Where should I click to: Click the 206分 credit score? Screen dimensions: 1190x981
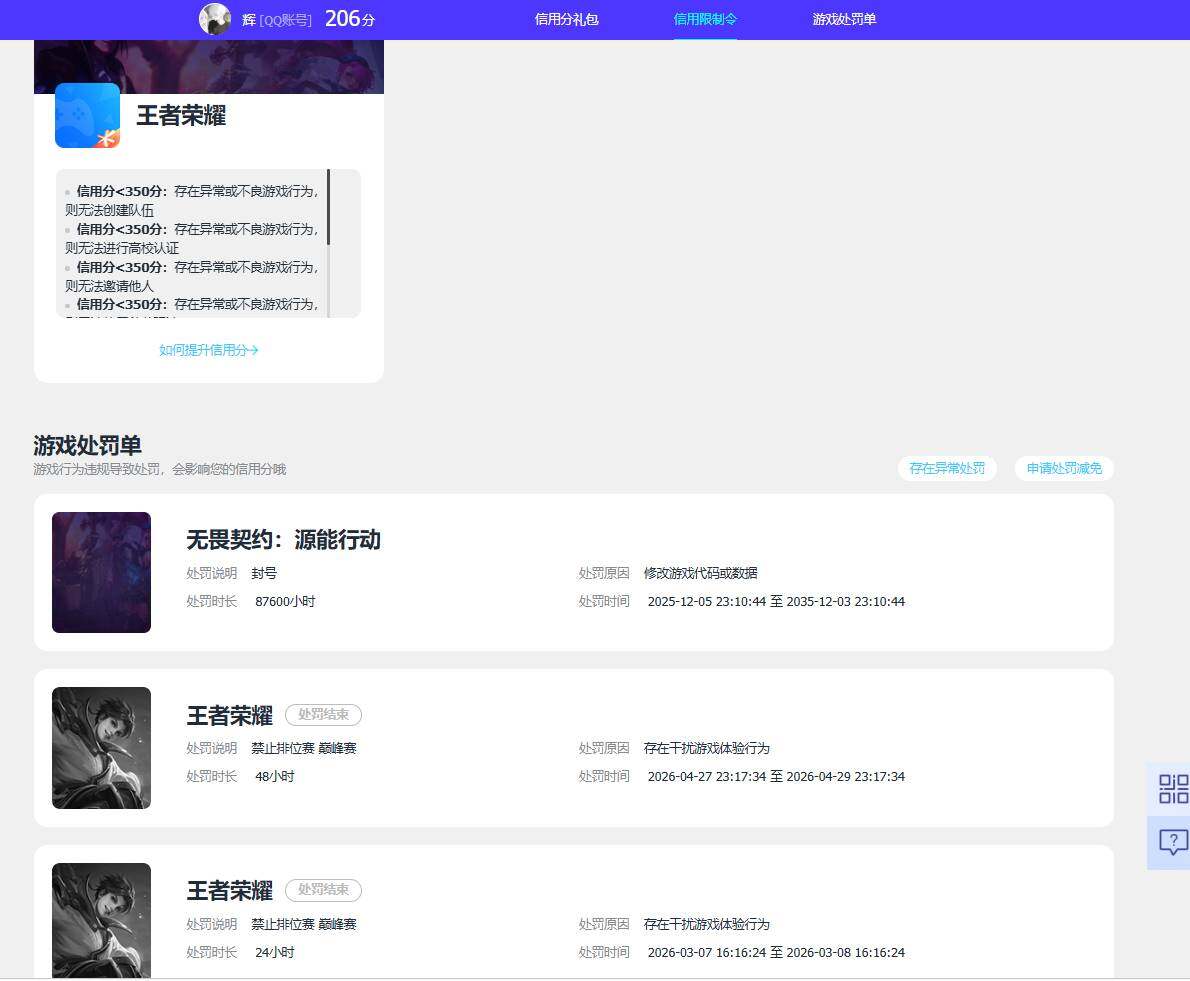click(350, 19)
